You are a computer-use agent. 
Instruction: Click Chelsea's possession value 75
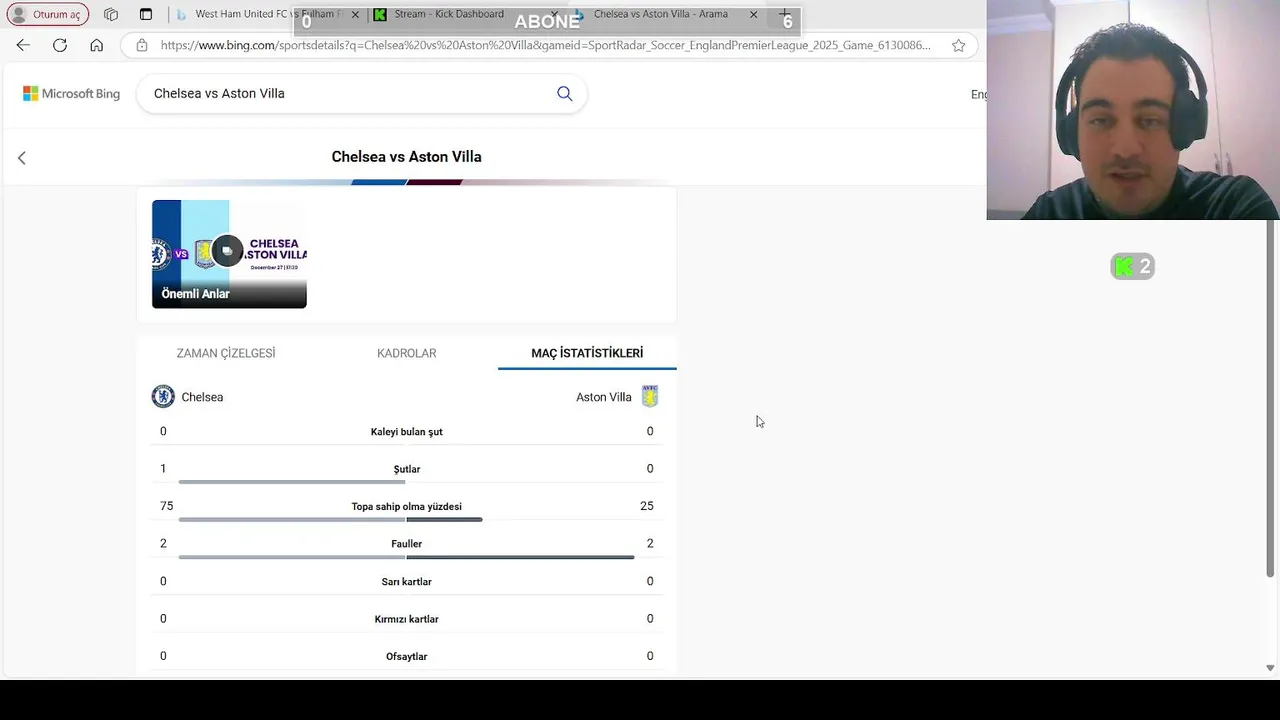tap(166, 506)
